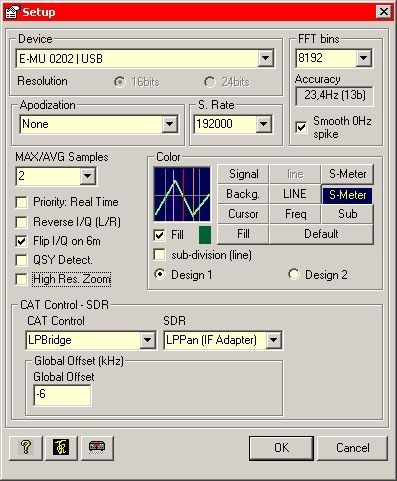Screen dimensions: 397x481
Task: Click the Signal color button
Action: pyautogui.click(x=243, y=174)
